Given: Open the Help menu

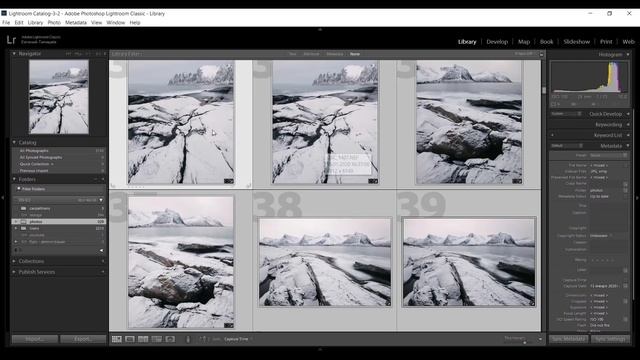Looking at the screenshot, I should pos(135,22).
